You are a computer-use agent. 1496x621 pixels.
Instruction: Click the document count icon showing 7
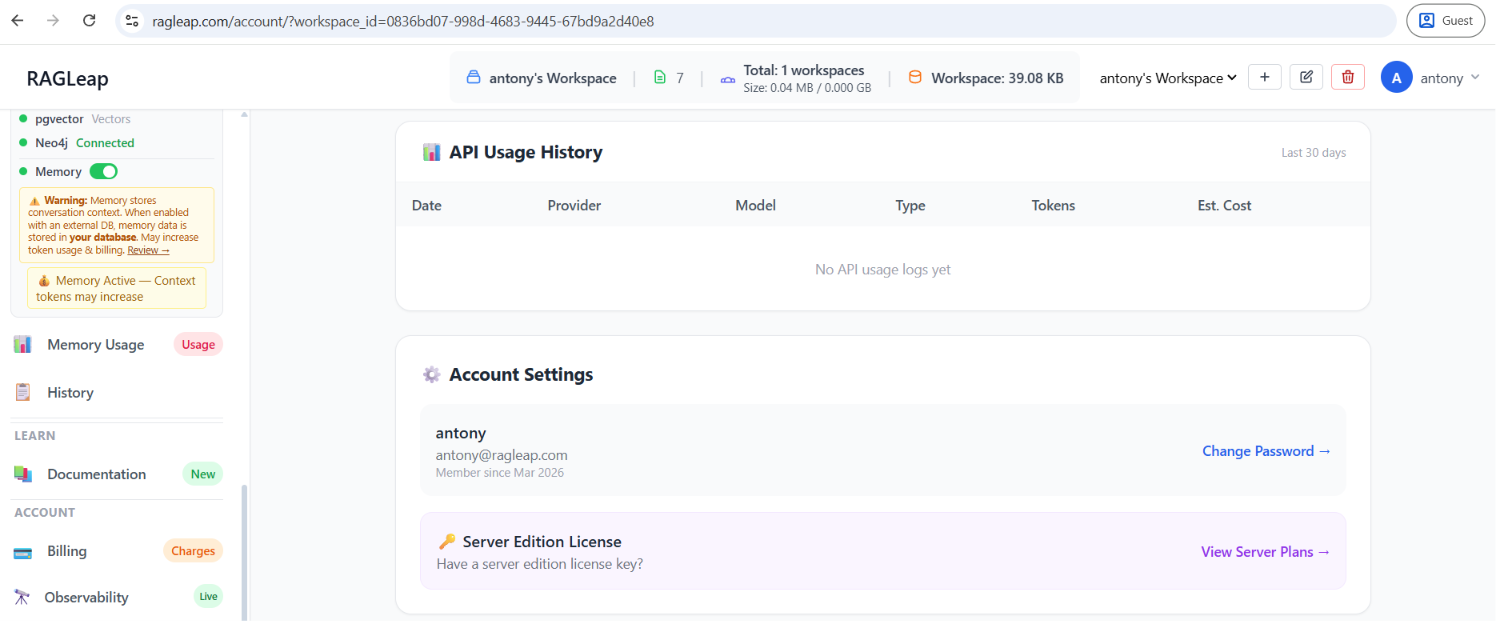point(659,78)
